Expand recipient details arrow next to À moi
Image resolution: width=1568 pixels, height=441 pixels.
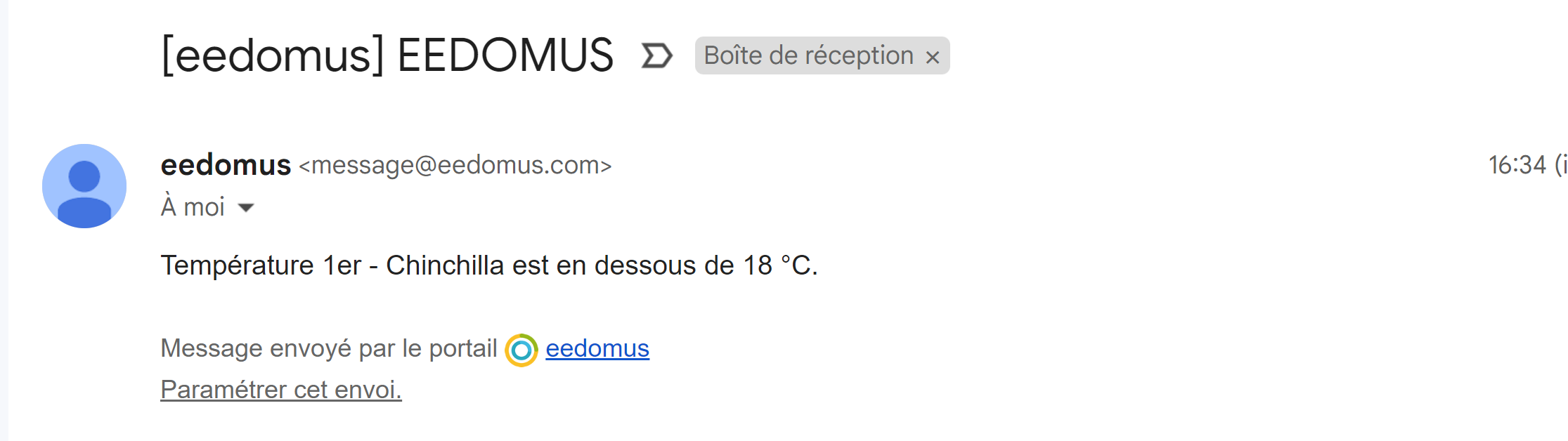click(x=246, y=208)
